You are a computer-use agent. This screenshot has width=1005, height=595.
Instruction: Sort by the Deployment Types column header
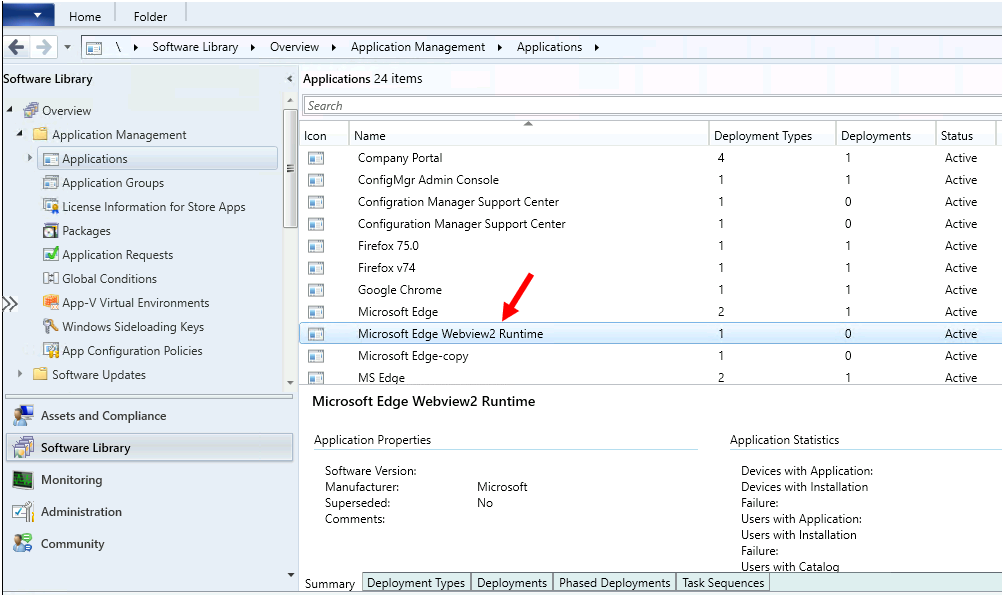pyautogui.click(x=772, y=135)
